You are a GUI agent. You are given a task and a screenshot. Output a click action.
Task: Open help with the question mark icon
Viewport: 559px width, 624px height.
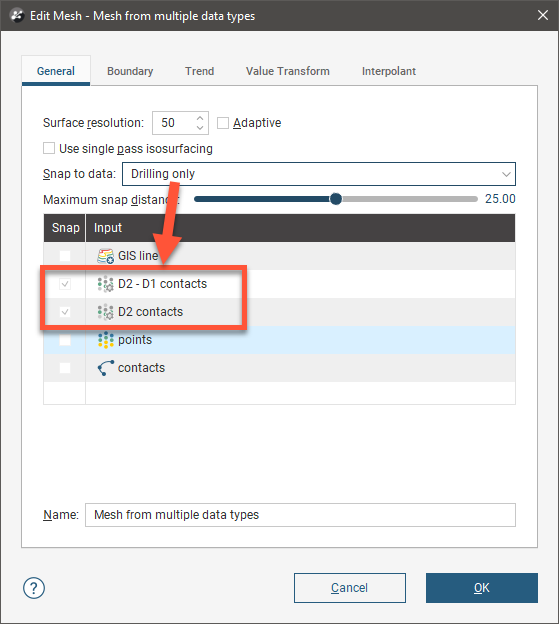coord(34,588)
